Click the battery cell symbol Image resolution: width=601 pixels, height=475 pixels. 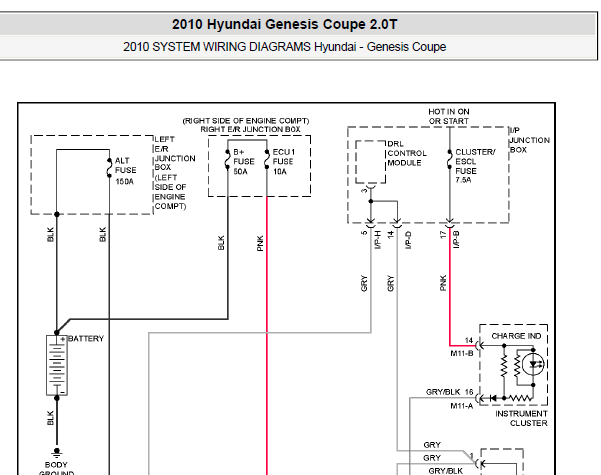pos(57,365)
